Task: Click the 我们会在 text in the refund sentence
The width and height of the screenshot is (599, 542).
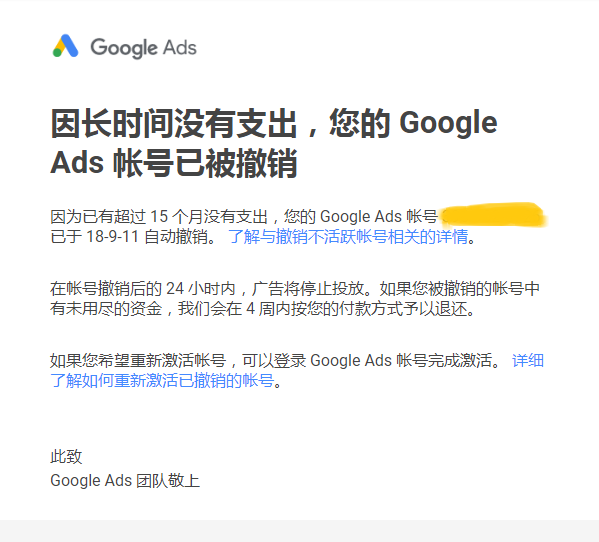Action: click(x=210, y=308)
